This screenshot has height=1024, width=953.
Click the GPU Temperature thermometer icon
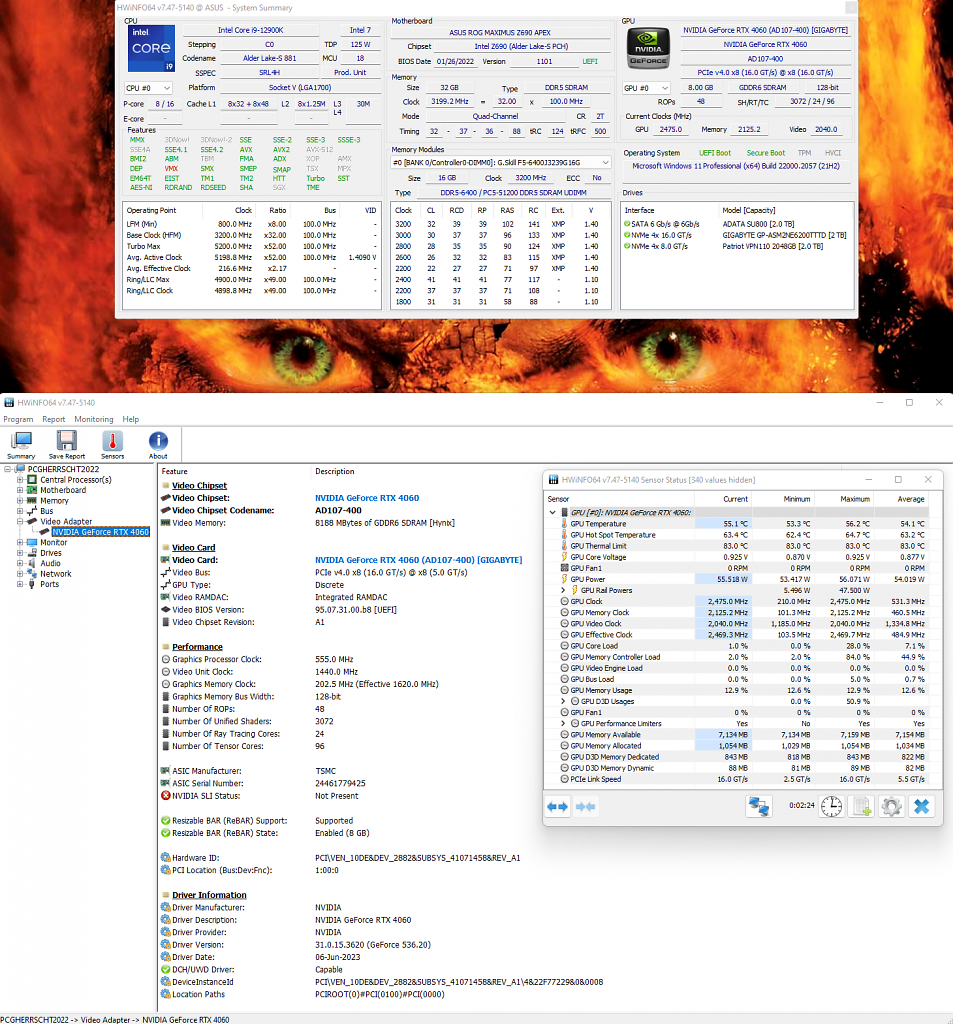(564, 524)
